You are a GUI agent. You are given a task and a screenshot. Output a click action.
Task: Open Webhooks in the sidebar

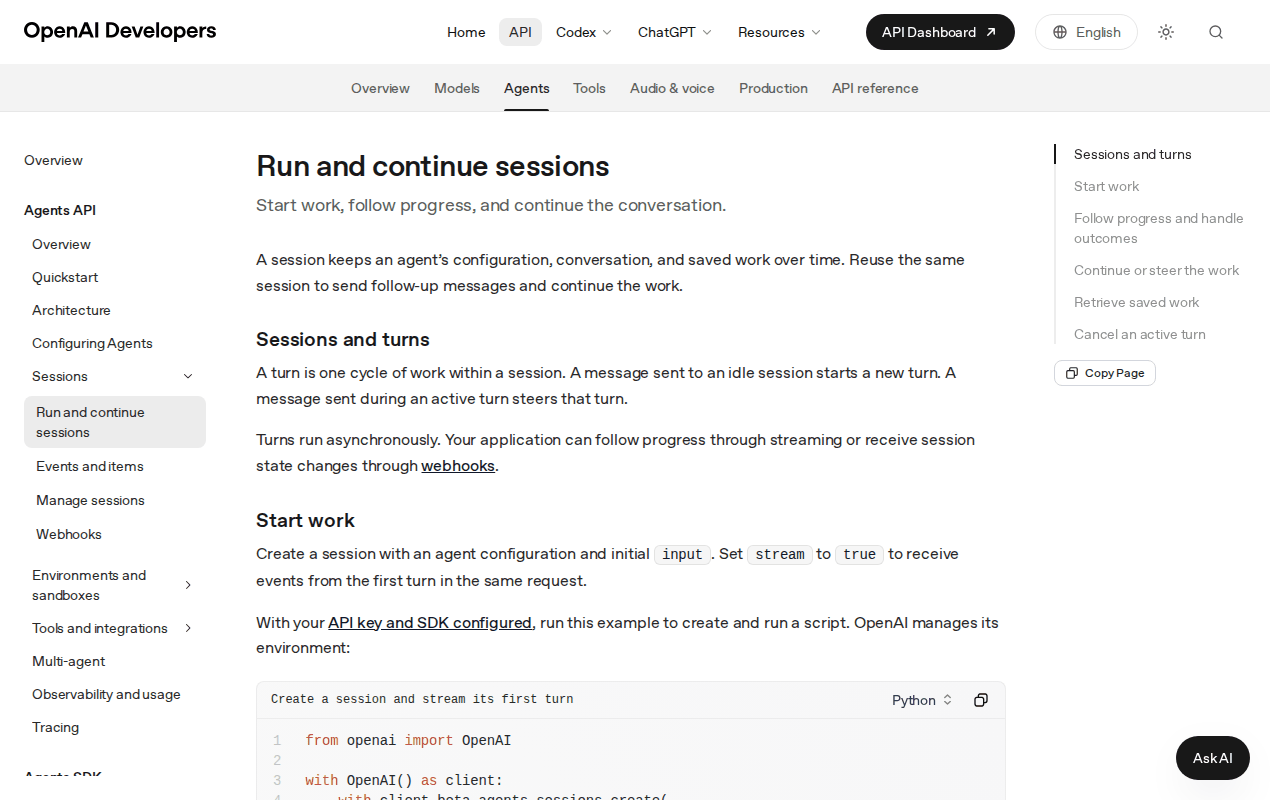point(69,534)
